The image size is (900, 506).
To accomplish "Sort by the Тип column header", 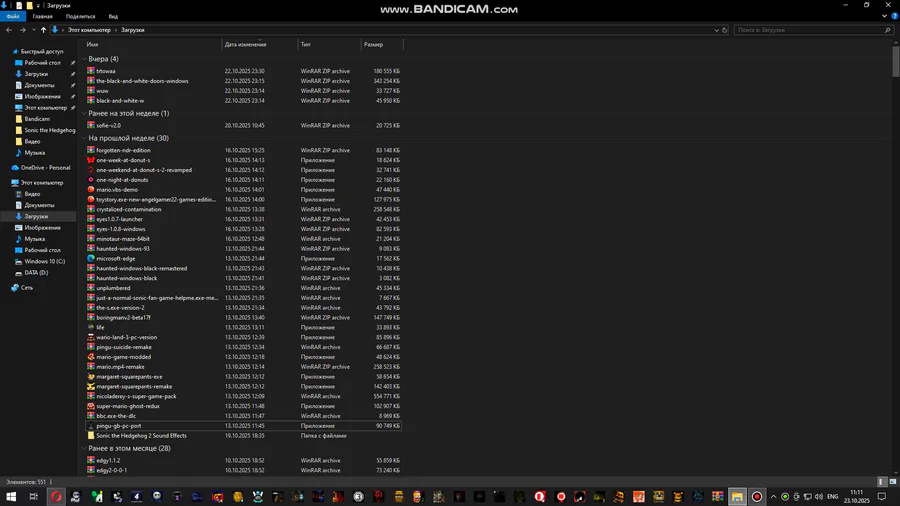I will pyautogui.click(x=329, y=44).
